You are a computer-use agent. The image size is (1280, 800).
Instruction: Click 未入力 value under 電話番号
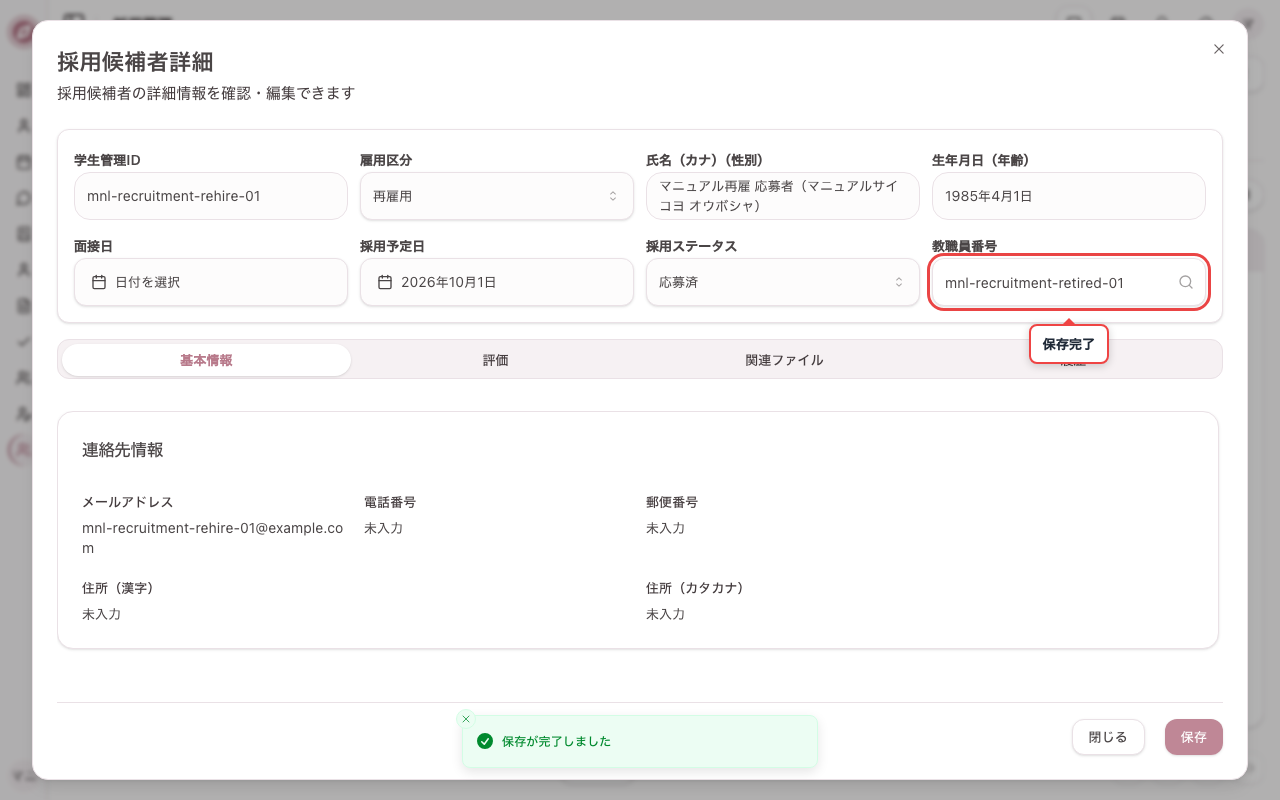[383, 528]
